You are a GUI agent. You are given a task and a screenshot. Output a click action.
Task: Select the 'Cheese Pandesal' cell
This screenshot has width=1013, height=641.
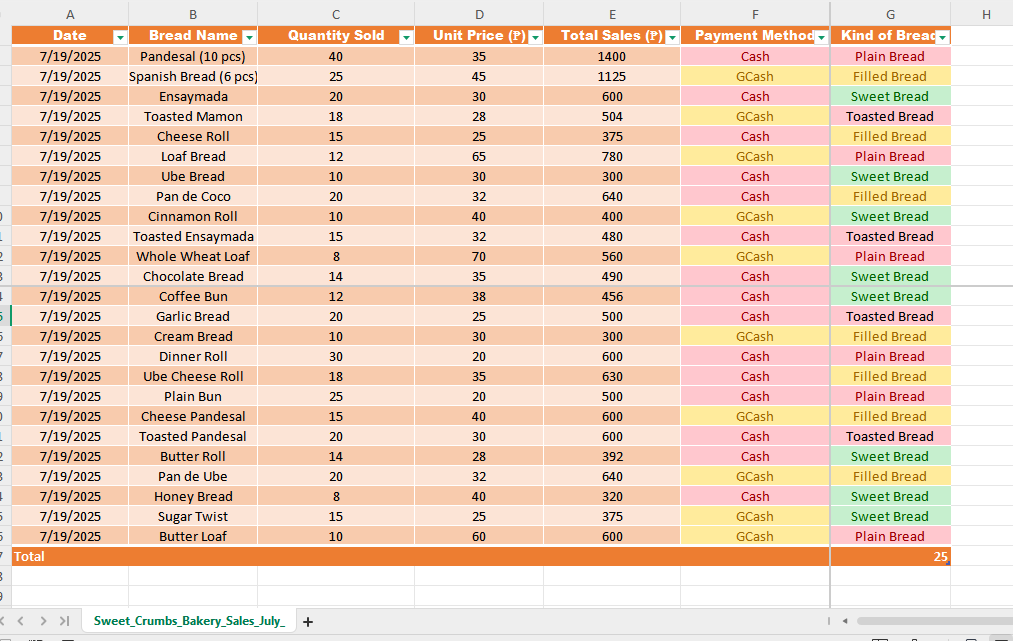click(193, 417)
